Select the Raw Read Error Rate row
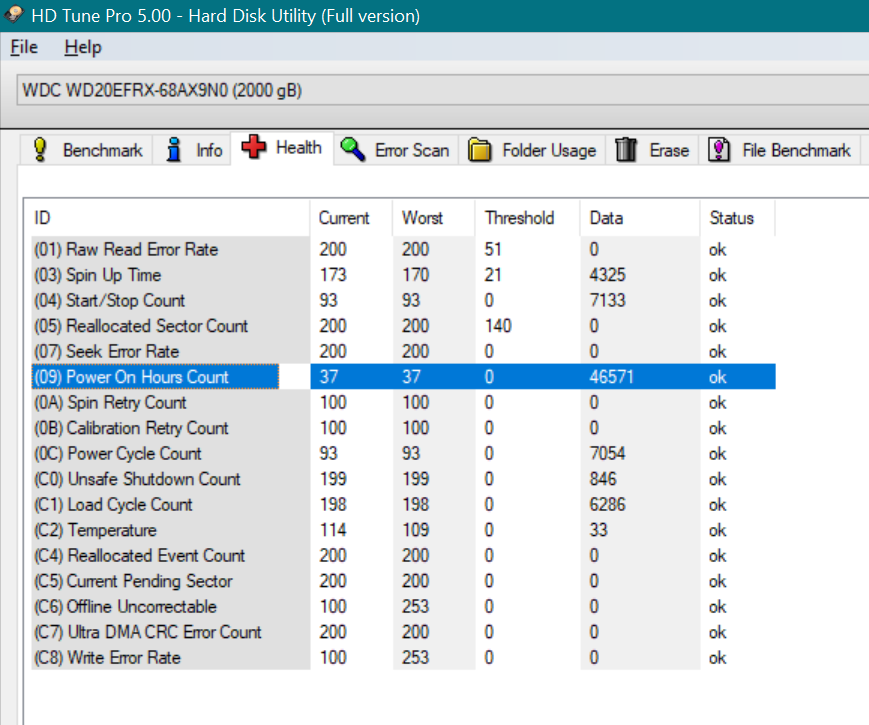Screen dimensions: 869x725 [126, 250]
